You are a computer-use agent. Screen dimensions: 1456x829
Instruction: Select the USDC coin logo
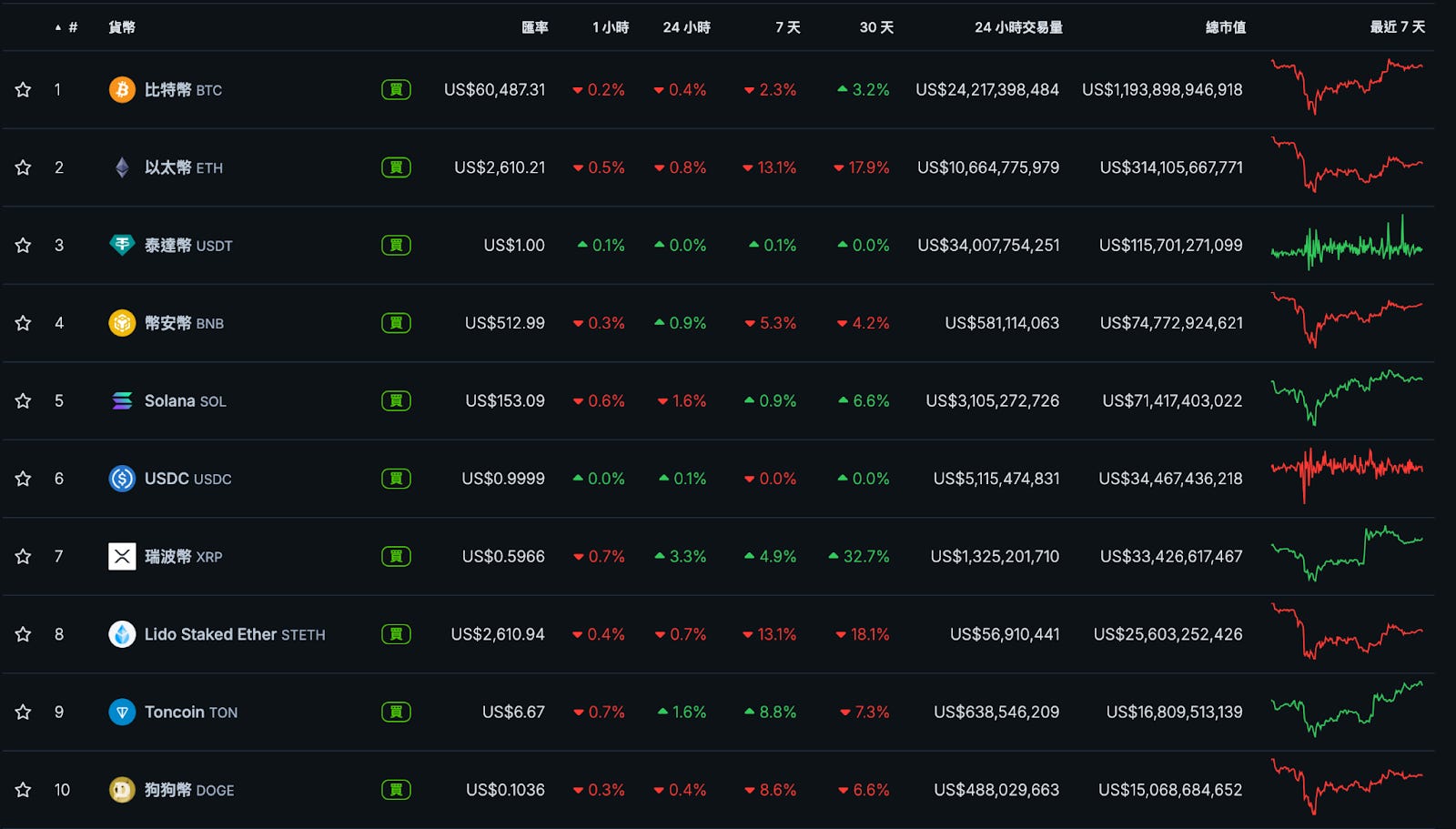coord(122,479)
